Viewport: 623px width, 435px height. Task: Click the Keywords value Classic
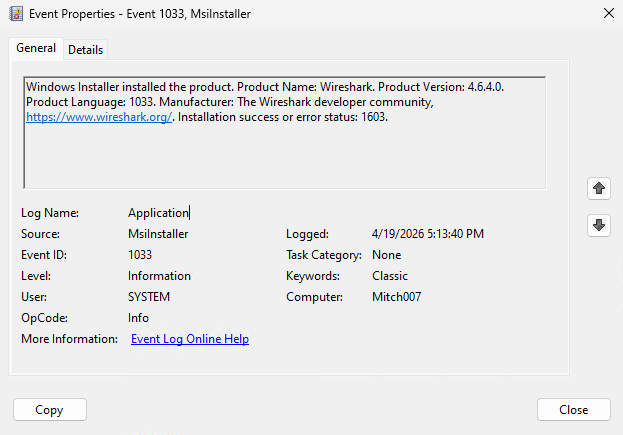click(x=390, y=276)
